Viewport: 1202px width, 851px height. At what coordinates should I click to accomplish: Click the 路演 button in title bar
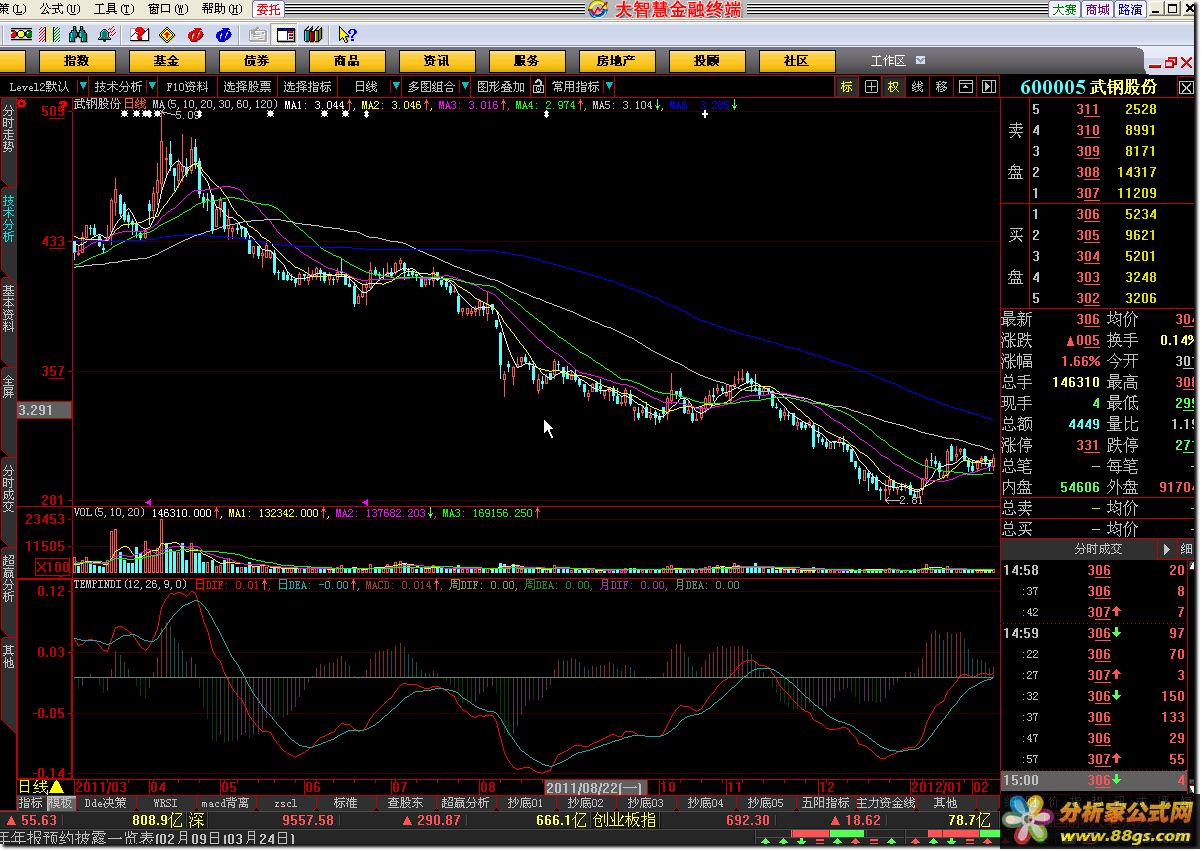pyautogui.click(x=1130, y=9)
